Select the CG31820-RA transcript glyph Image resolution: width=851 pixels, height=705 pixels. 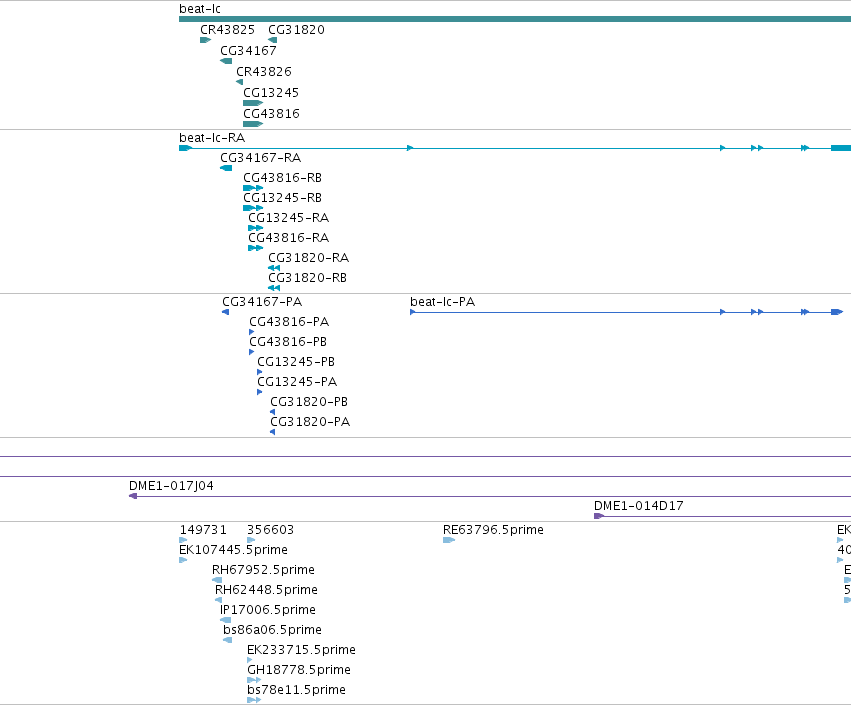(274, 268)
